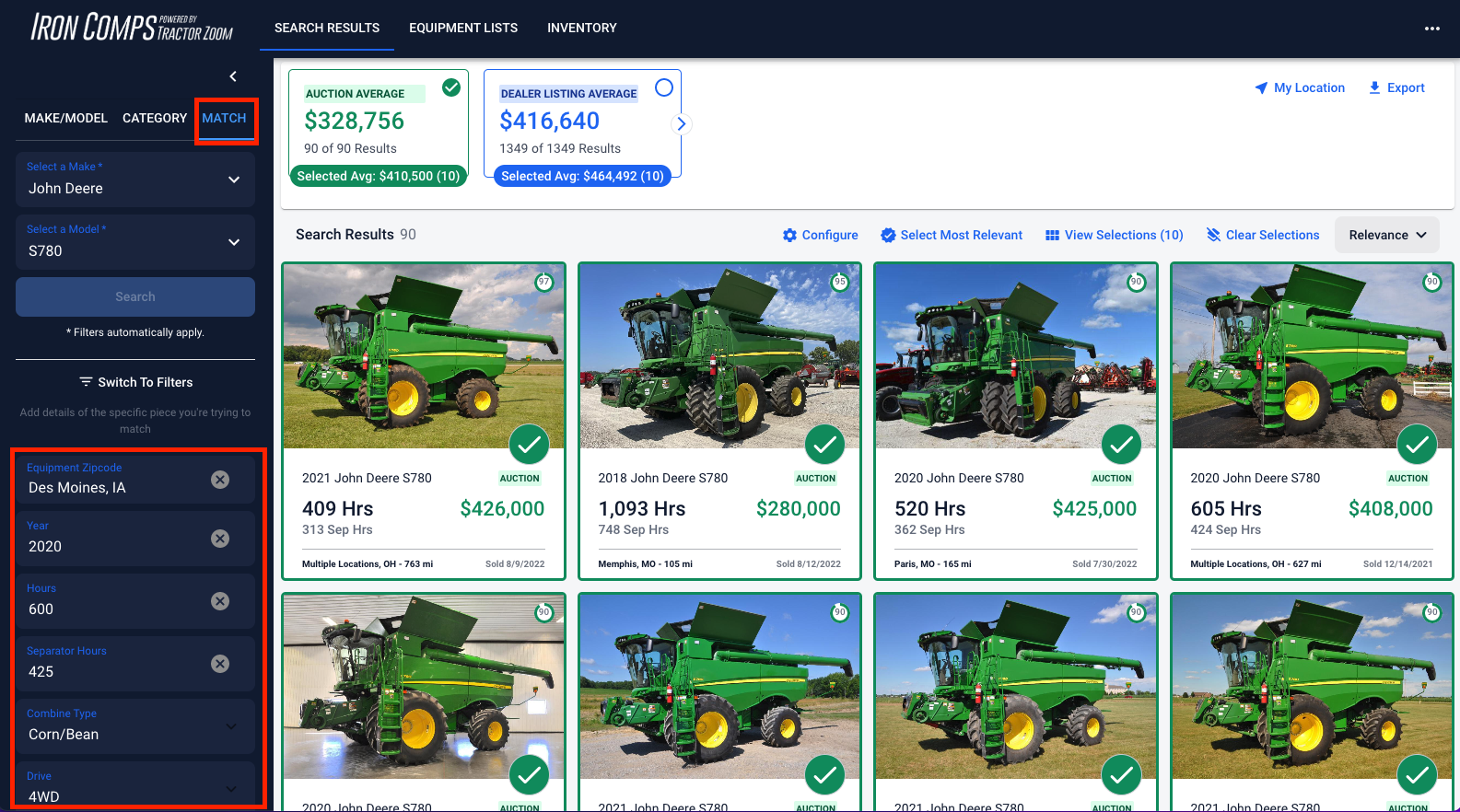Deselect the 605 Hrs S780 checkmark
The image size is (1460, 812).
(1418, 445)
